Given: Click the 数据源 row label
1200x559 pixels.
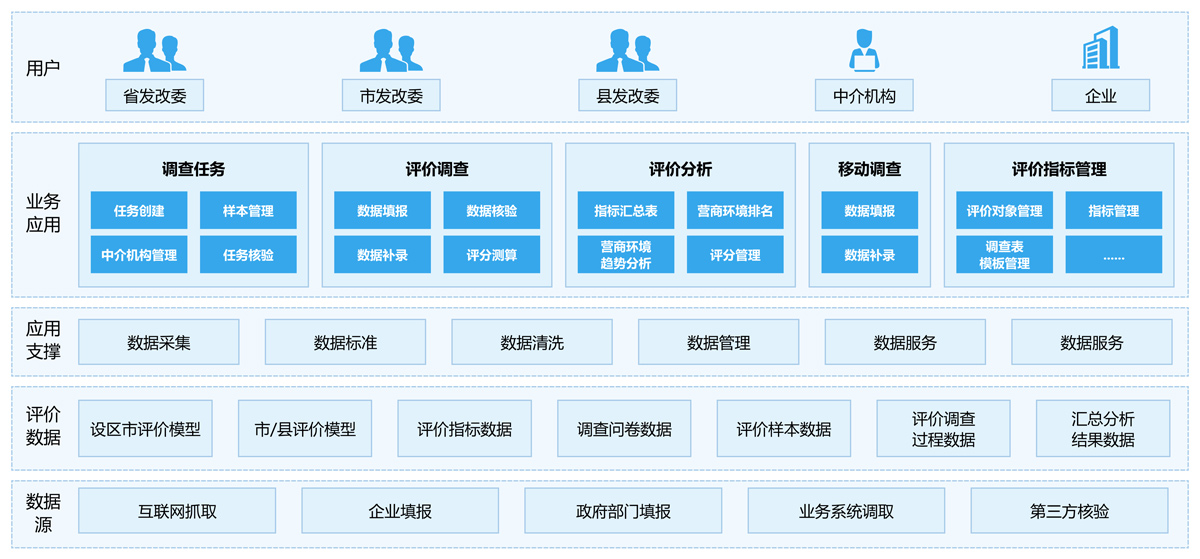Looking at the screenshot, I should (43, 512).
